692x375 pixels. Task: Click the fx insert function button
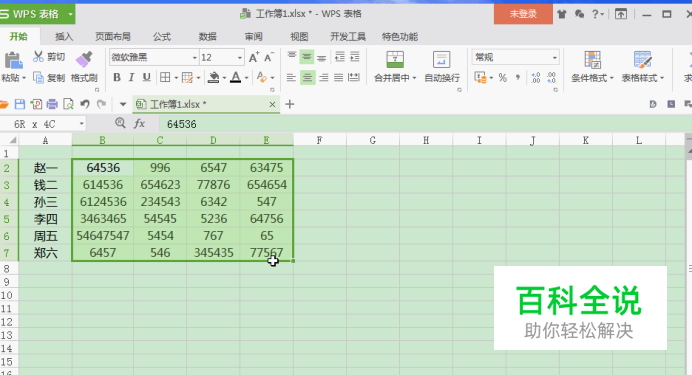(139, 124)
